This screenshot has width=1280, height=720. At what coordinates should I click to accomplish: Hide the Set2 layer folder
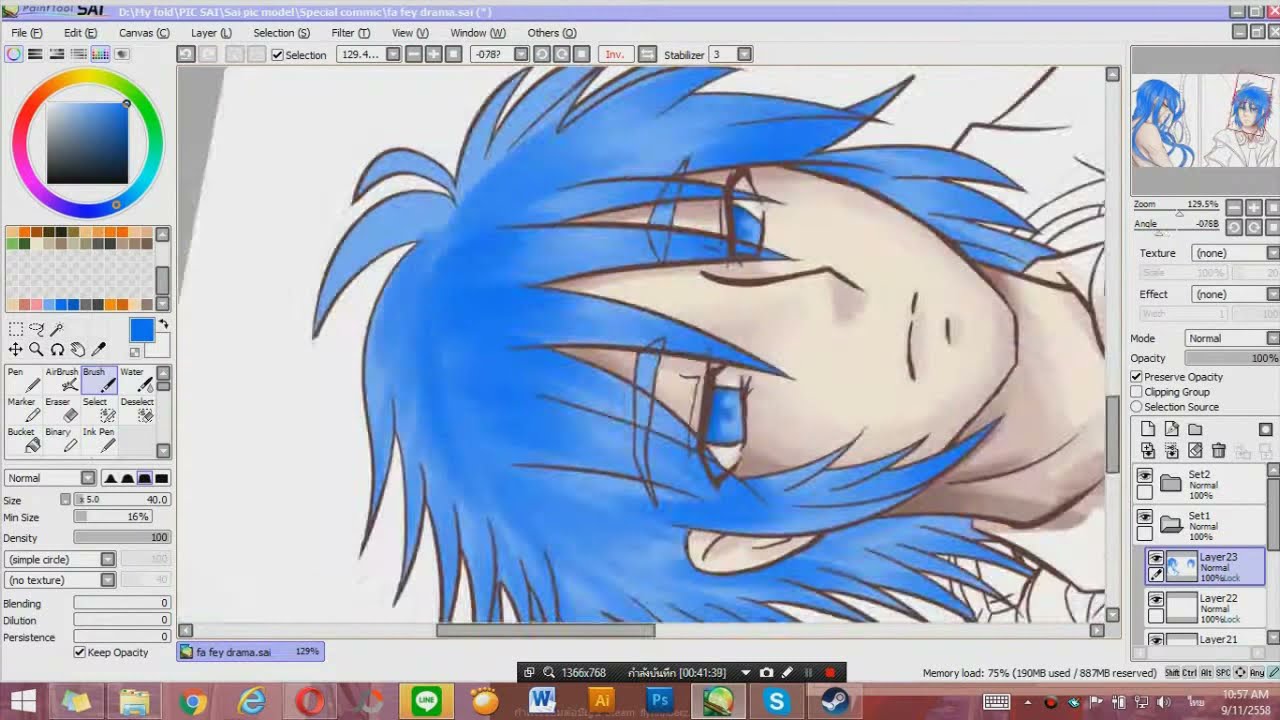(x=1145, y=476)
